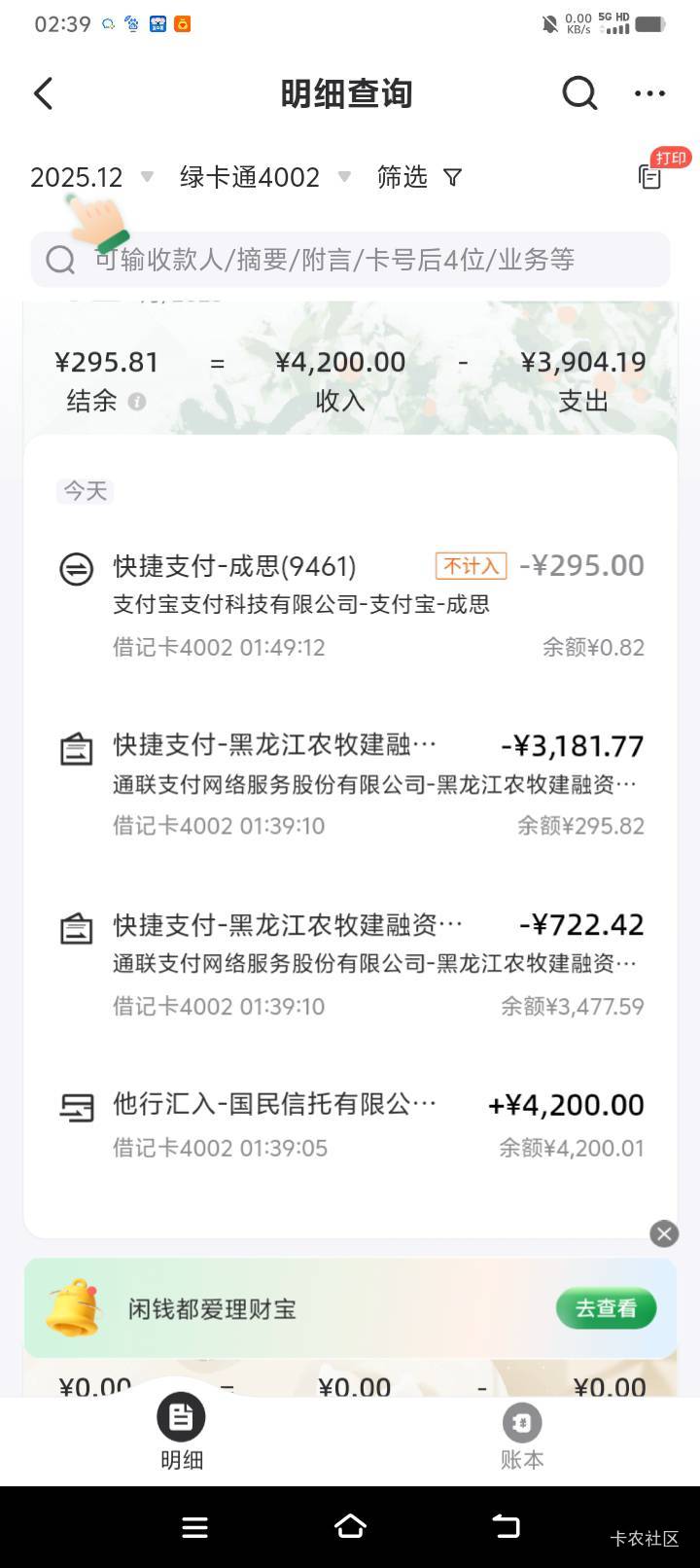The image size is (700, 1568).
Task: Tap the info icon beside 结余
Action: tap(137, 402)
